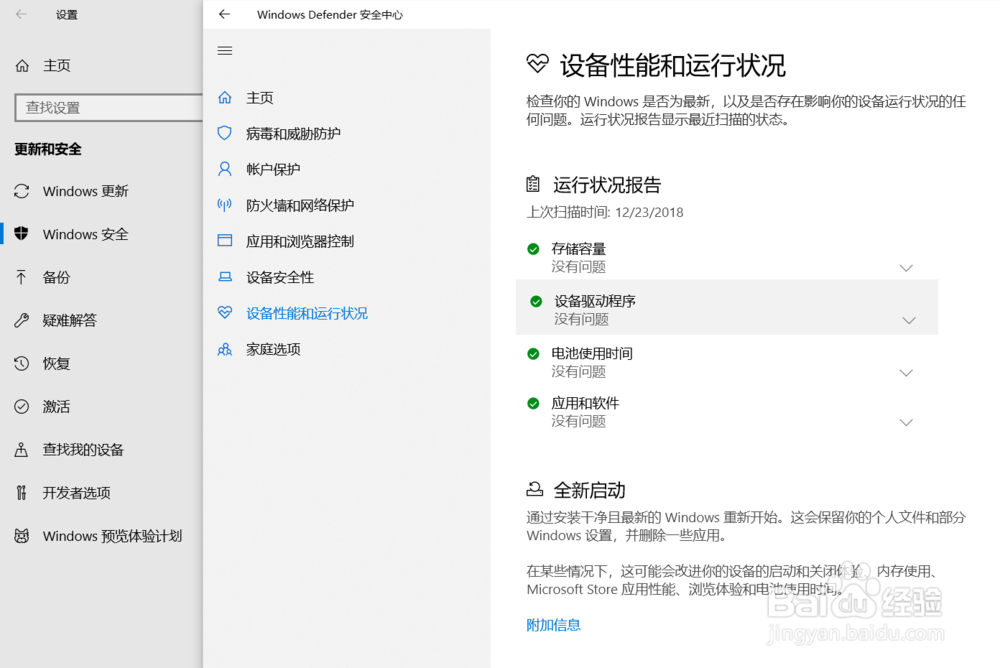
Task: Click the 设备性能和运行状况 heart icon in sidebar
Action: (224, 313)
